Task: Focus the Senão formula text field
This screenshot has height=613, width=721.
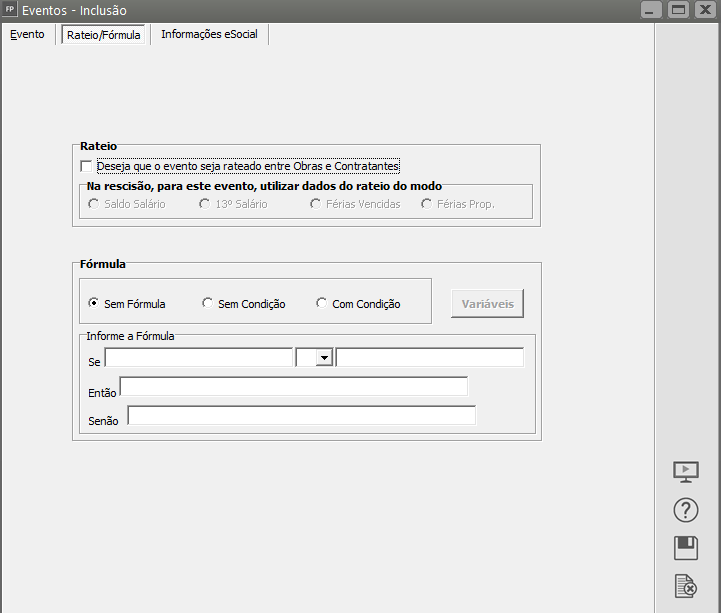Action: (301, 415)
